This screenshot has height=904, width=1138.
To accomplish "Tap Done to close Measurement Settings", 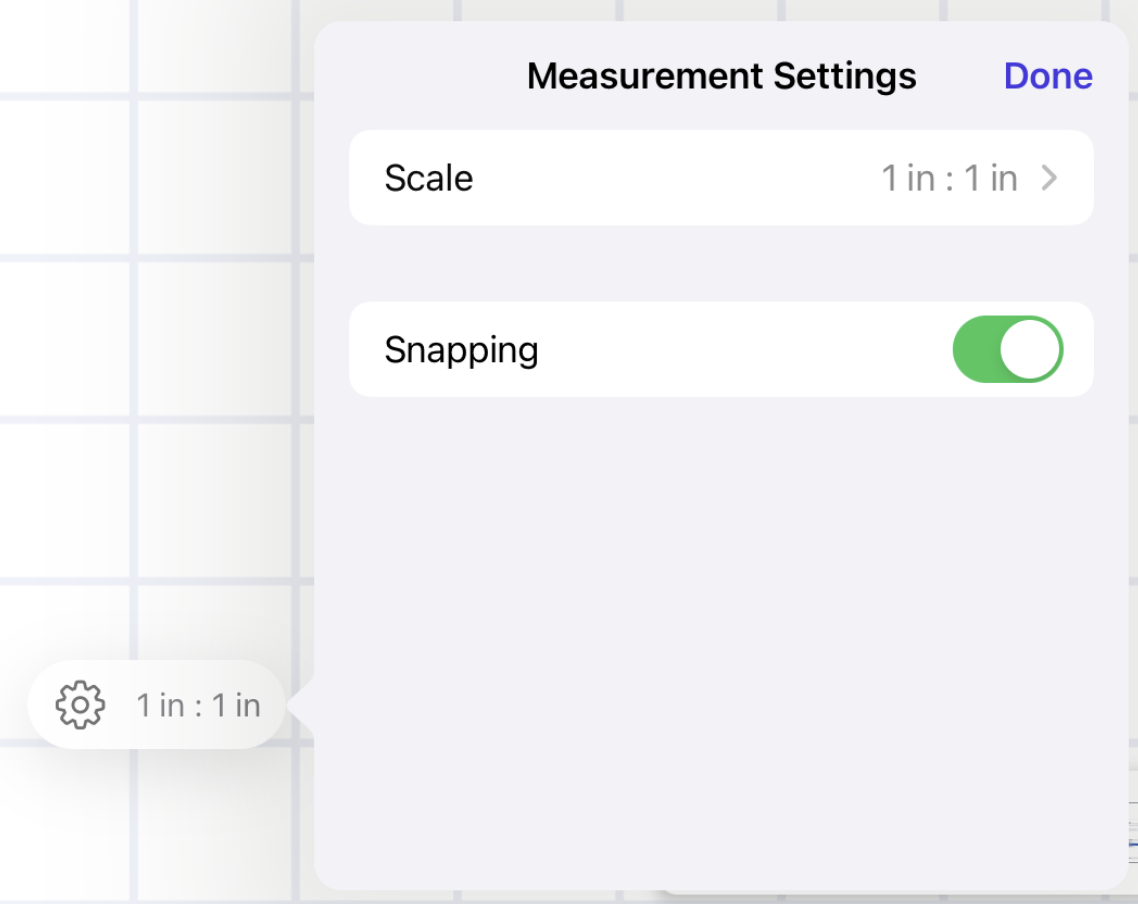I will (x=1047, y=76).
